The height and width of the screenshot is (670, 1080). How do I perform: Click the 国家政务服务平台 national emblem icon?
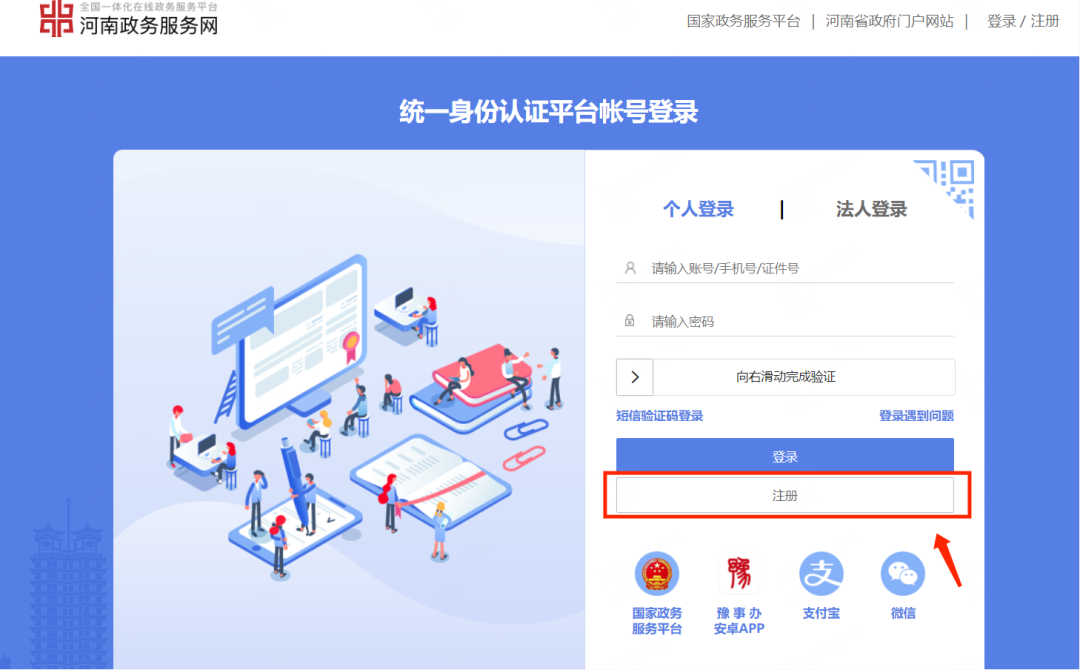[656, 574]
